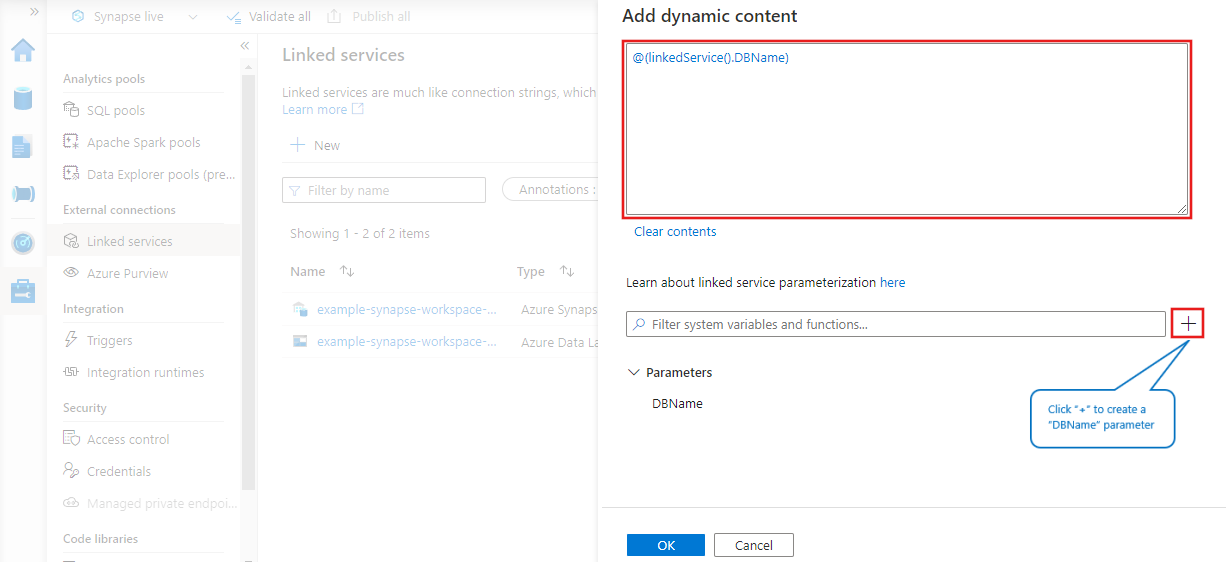Select SQL pools in the sidebar
Image resolution: width=1227 pixels, height=562 pixels.
tap(116, 110)
